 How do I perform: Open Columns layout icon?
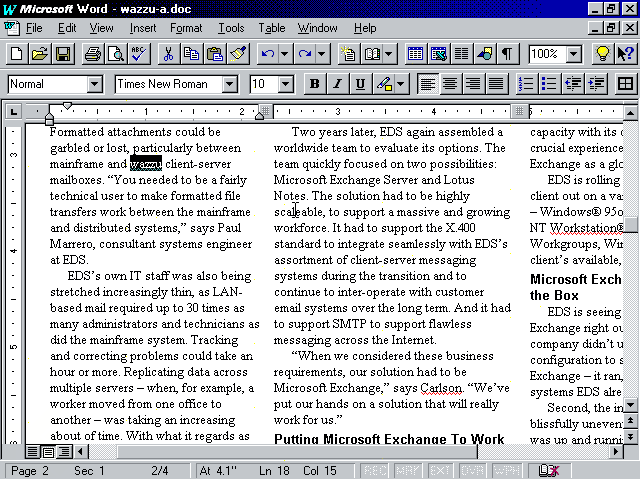tap(462, 54)
